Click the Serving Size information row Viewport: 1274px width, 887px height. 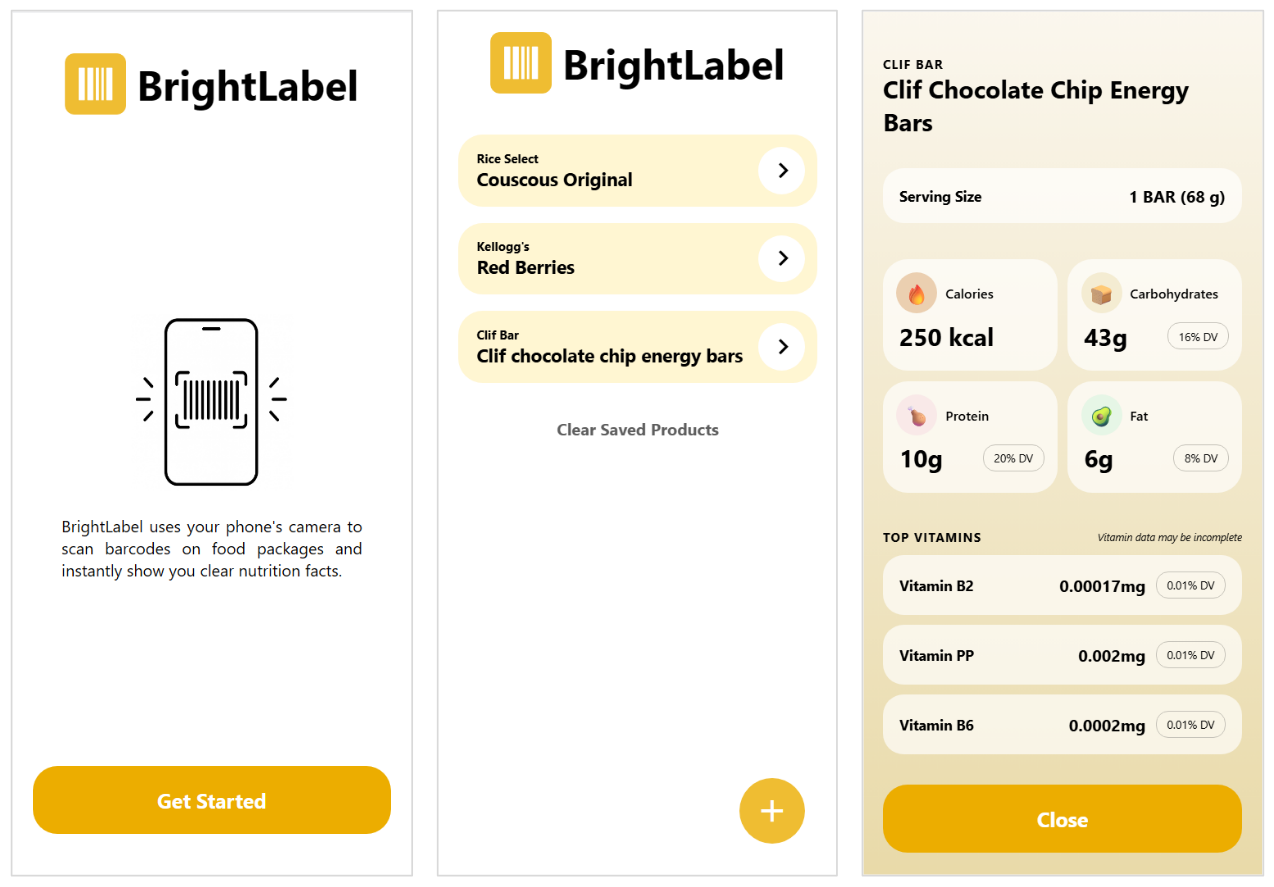(1061, 195)
